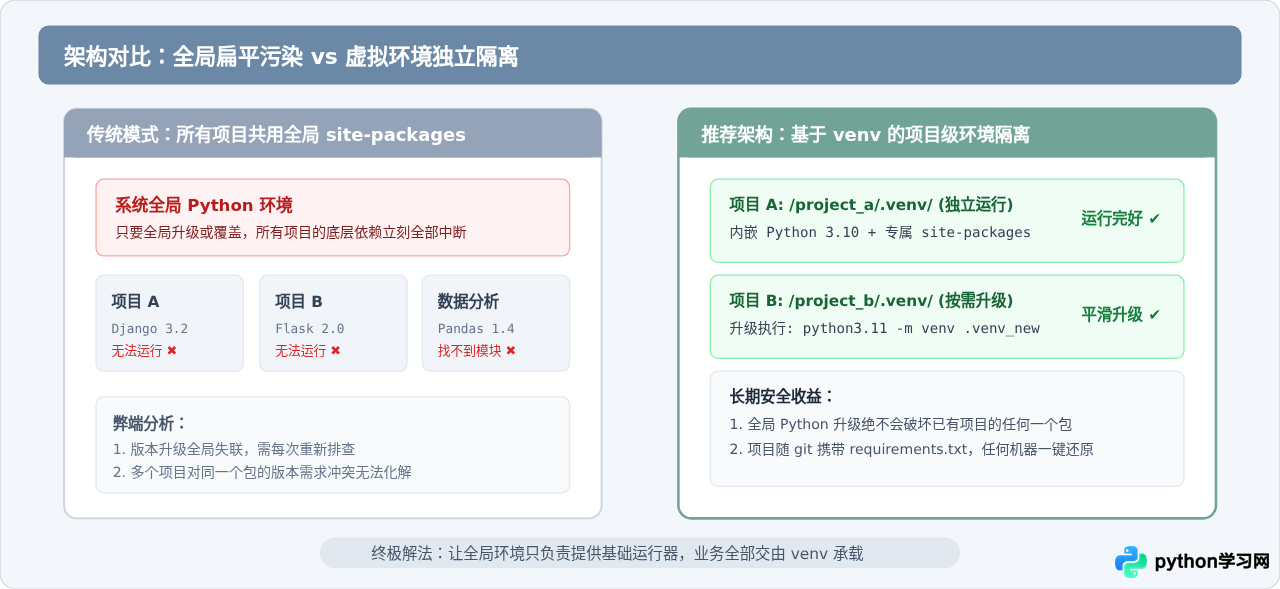Viewport: 1280px width, 589px height.
Task: Click the line about git 携带 requirements.txt
Action: pyautogui.click(x=912, y=449)
